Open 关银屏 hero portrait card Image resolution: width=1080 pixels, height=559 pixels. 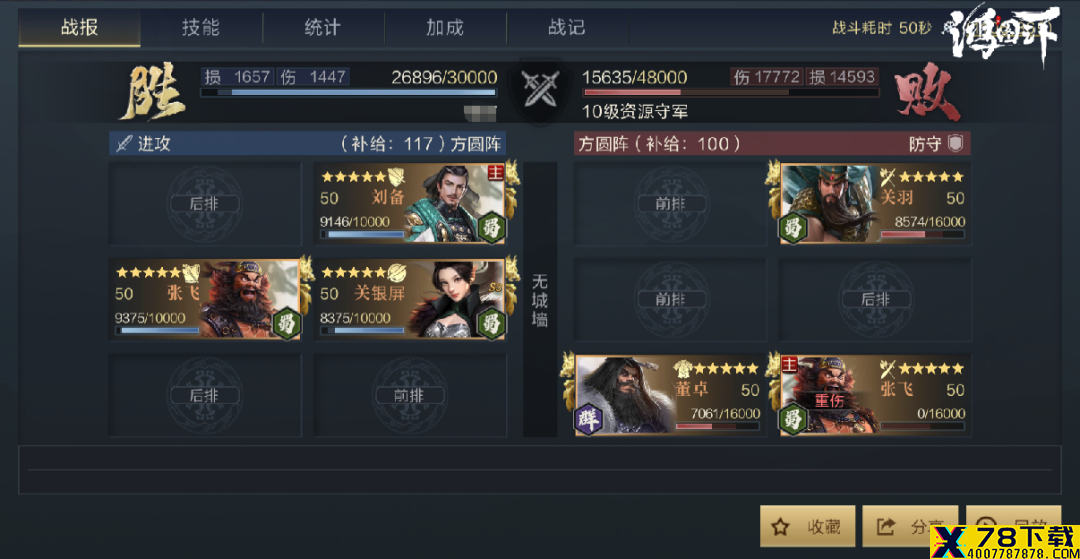tap(410, 299)
